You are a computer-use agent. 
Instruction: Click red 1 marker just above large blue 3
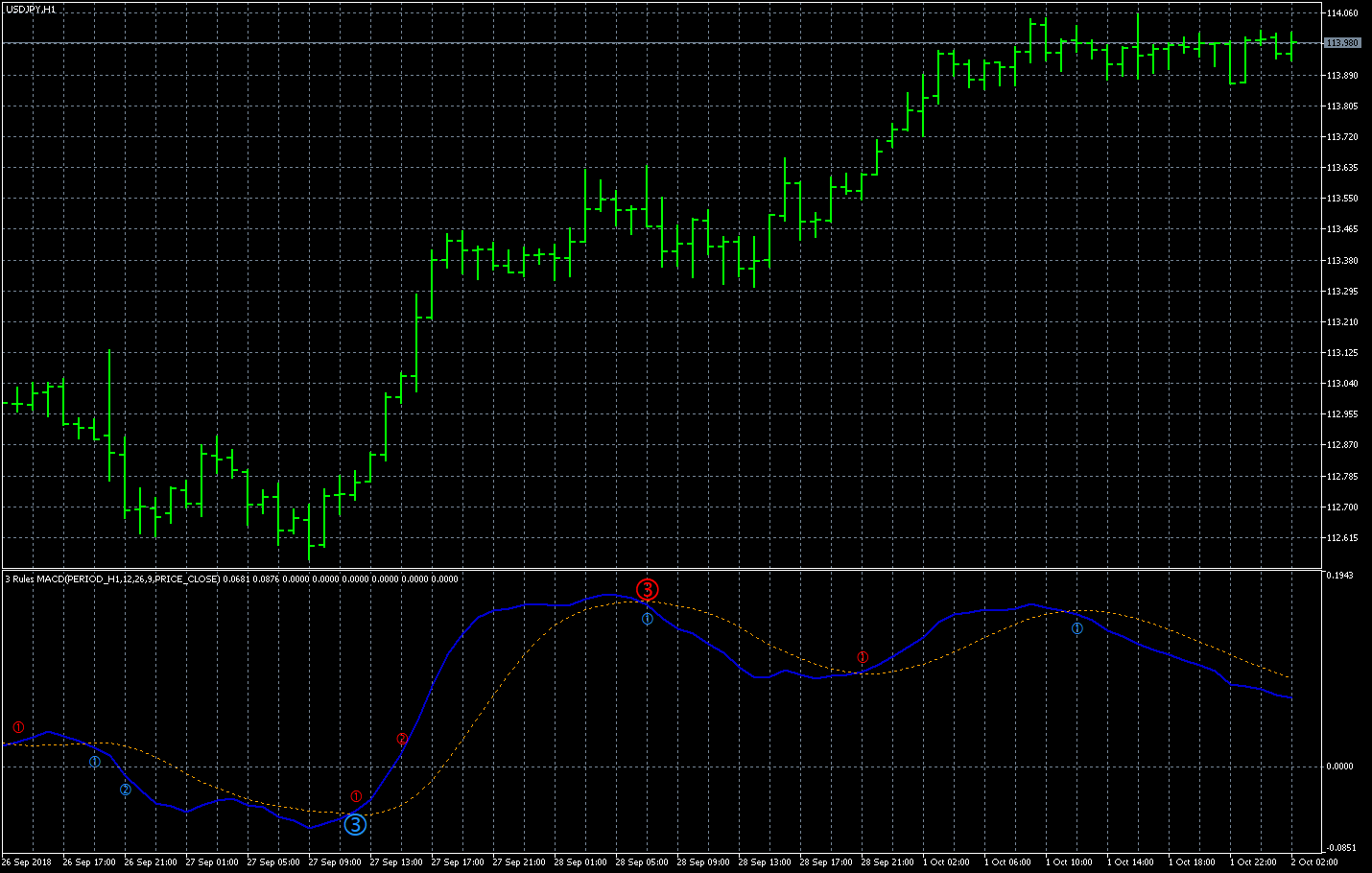(356, 796)
